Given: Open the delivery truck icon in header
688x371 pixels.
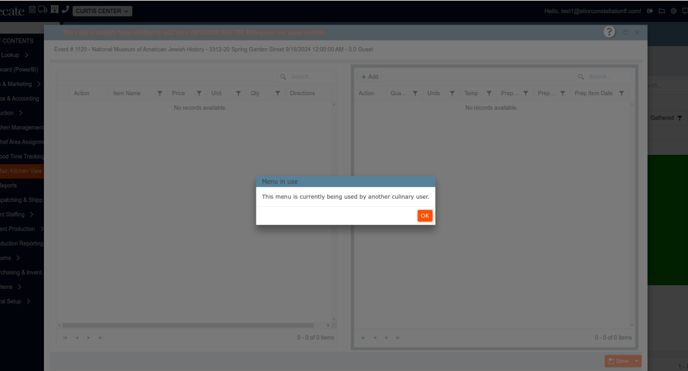Looking at the screenshot, I should click(43, 9).
